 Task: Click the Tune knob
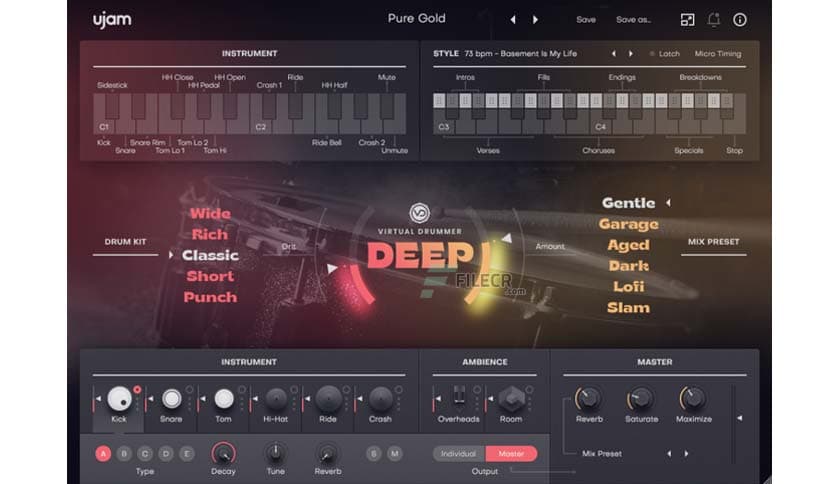276,454
